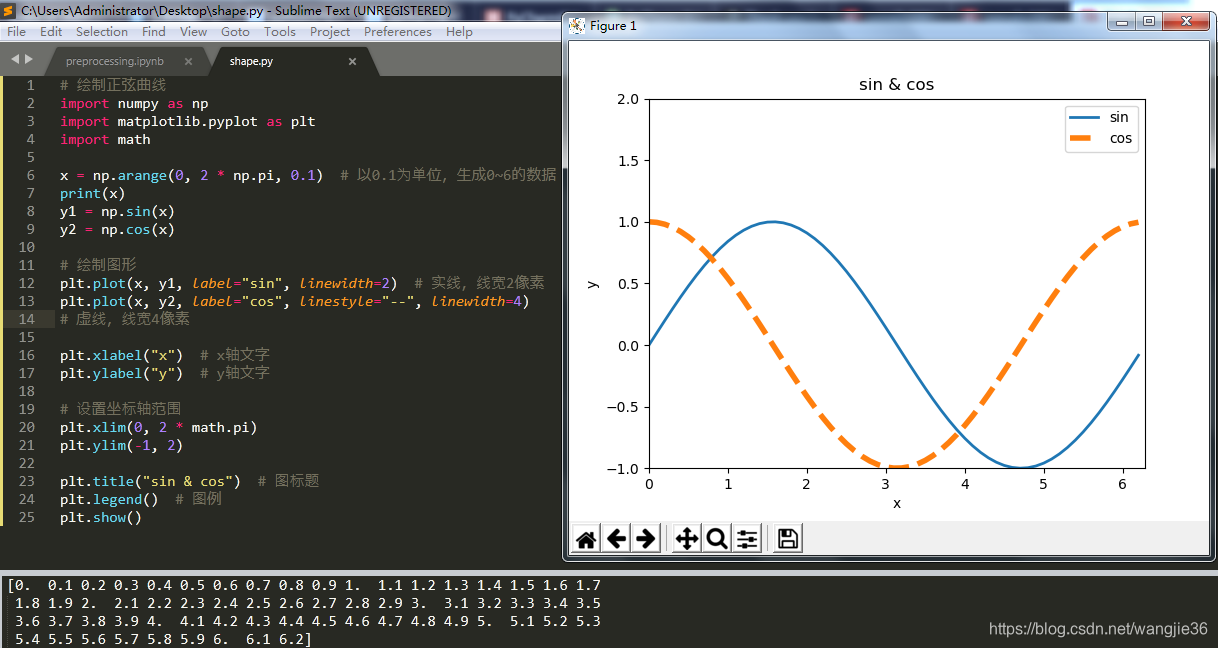Click the 'import matplotlib.pyplot as plt' line
The height and width of the screenshot is (648, 1218).
187,121
